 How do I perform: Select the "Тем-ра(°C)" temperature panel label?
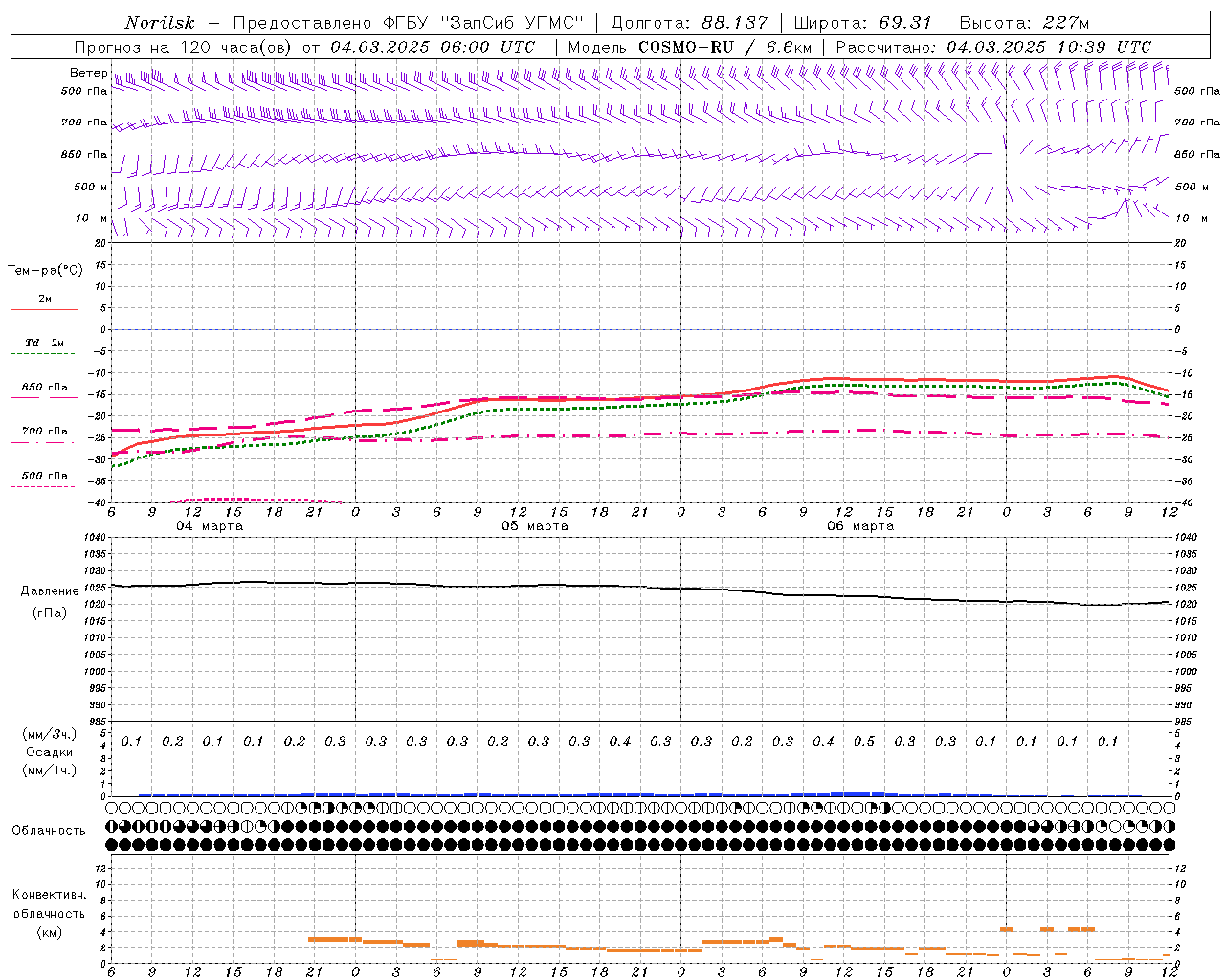pyautogui.click(x=45, y=271)
